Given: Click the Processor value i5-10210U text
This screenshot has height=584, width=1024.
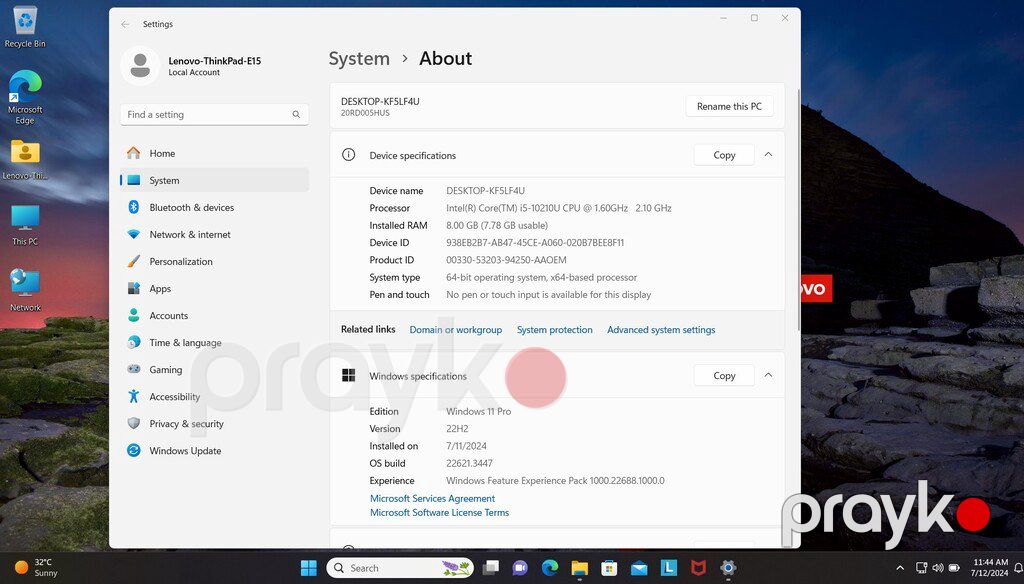Looking at the screenshot, I should tap(558, 208).
